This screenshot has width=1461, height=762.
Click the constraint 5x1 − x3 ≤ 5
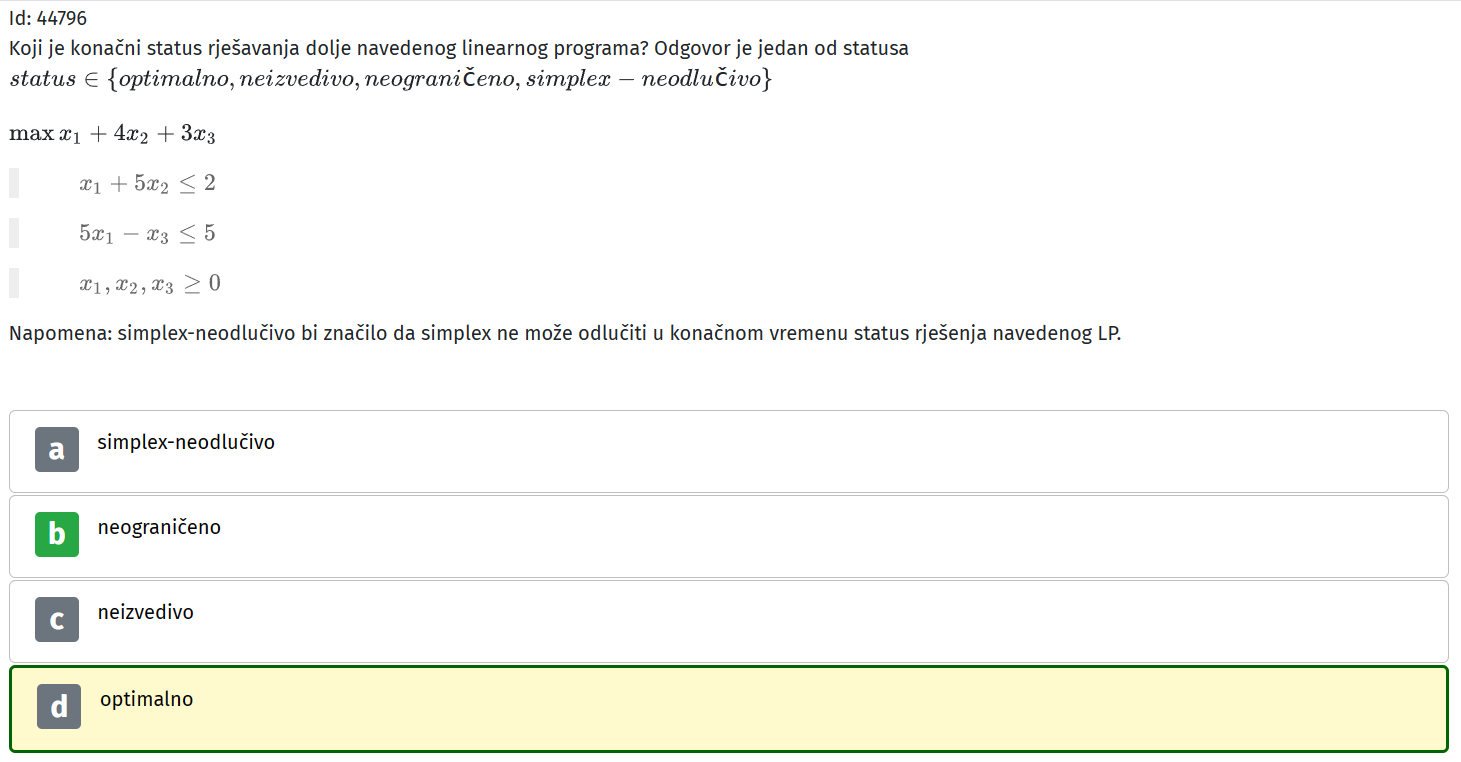(x=148, y=234)
